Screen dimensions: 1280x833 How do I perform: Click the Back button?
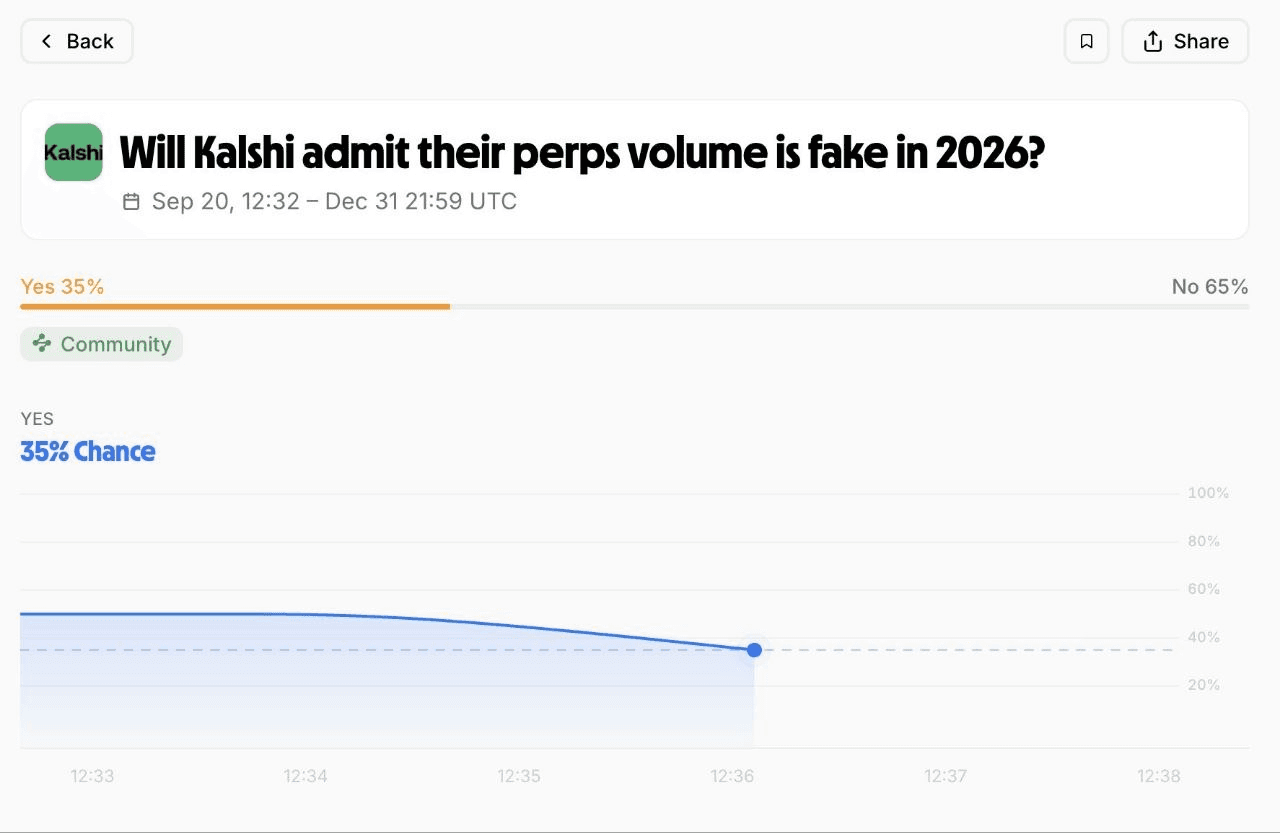tap(77, 41)
